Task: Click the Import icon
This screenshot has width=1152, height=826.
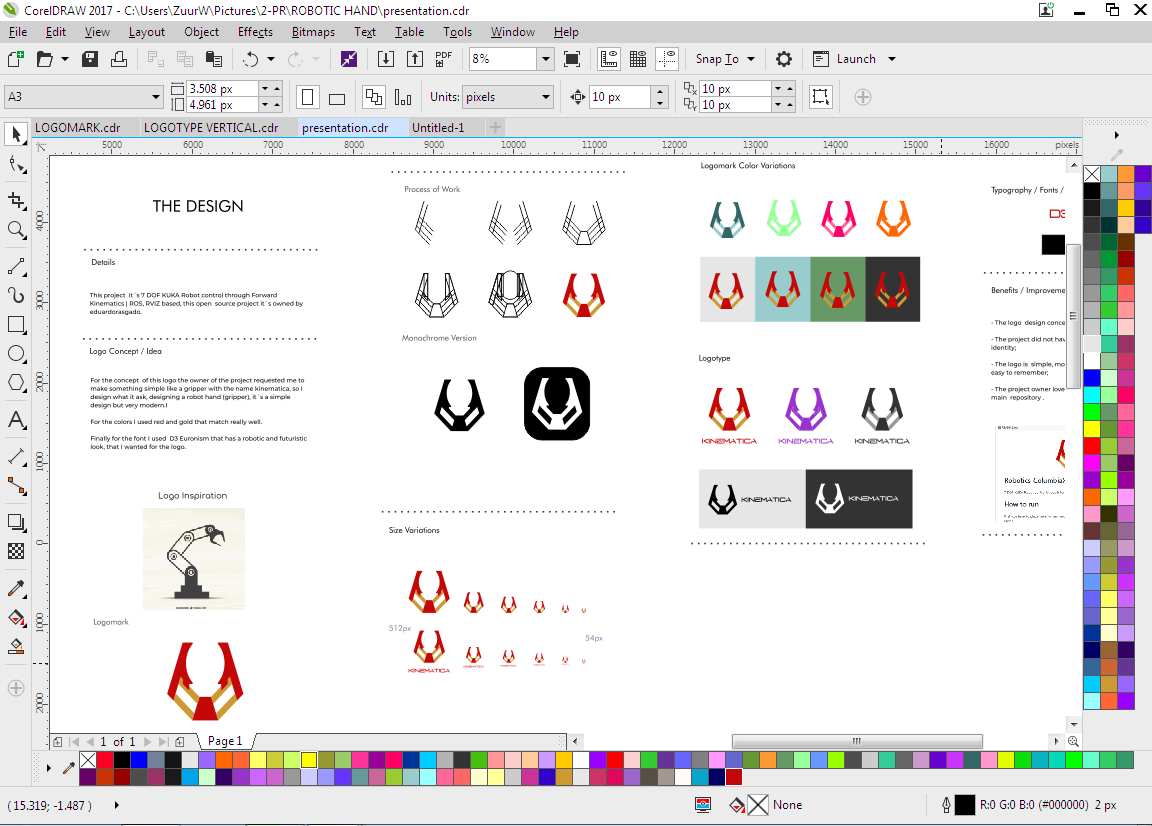Action: [386, 59]
